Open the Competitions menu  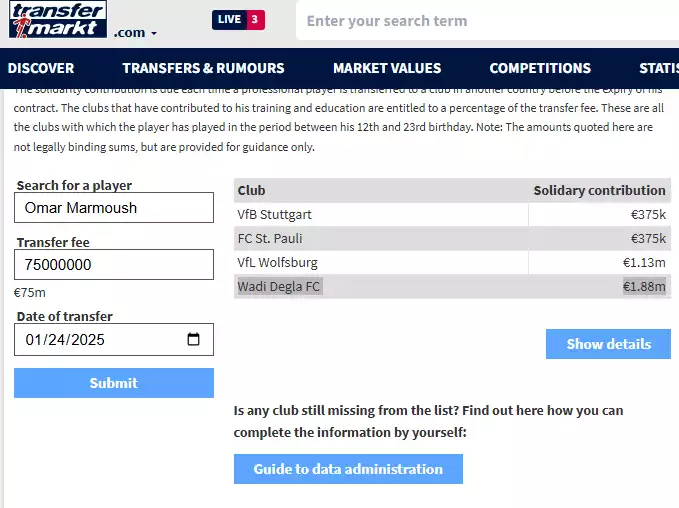(x=539, y=68)
